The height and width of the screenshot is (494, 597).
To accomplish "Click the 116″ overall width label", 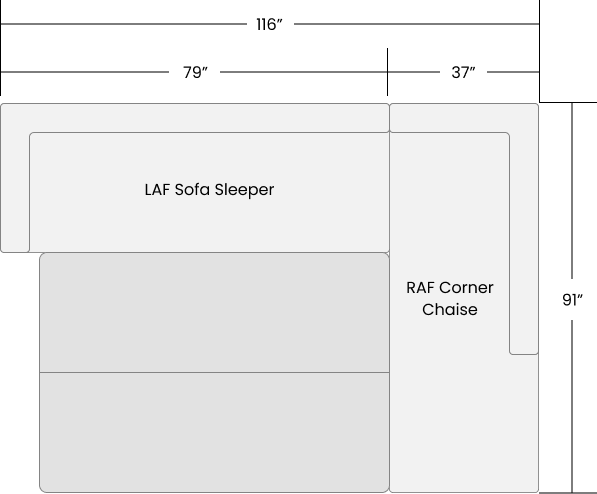I will click(270, 24).
